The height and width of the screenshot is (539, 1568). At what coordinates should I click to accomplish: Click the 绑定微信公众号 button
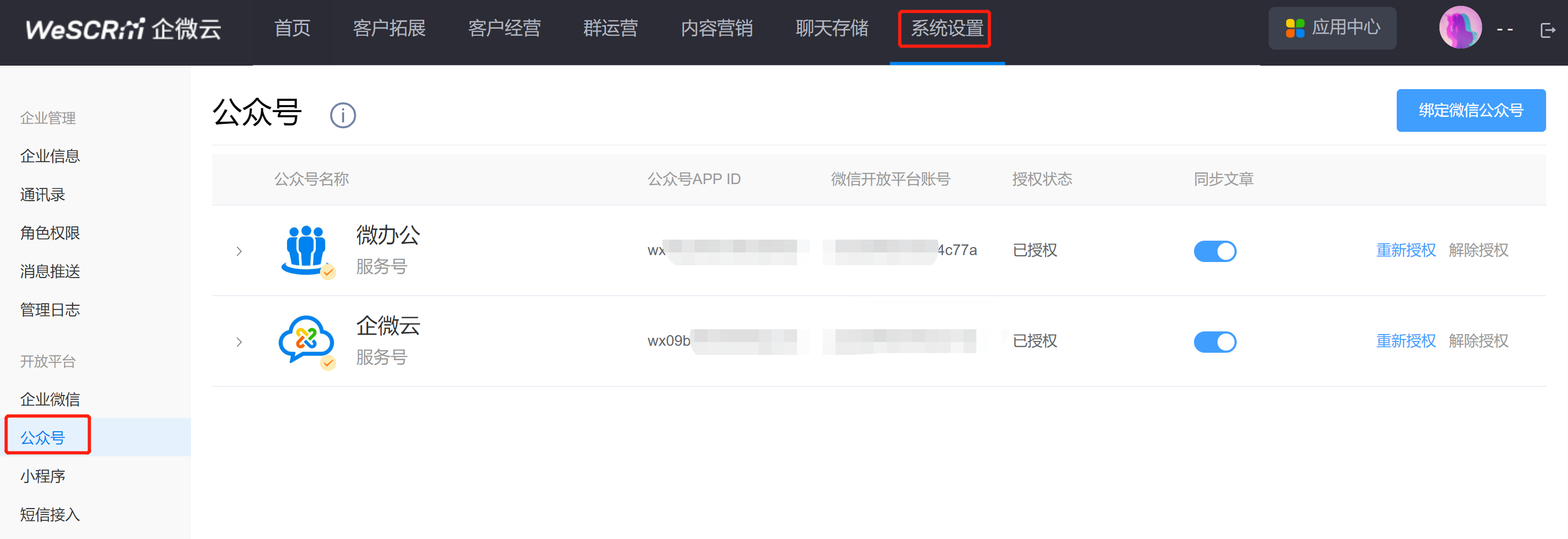(x=1470, y=110)
